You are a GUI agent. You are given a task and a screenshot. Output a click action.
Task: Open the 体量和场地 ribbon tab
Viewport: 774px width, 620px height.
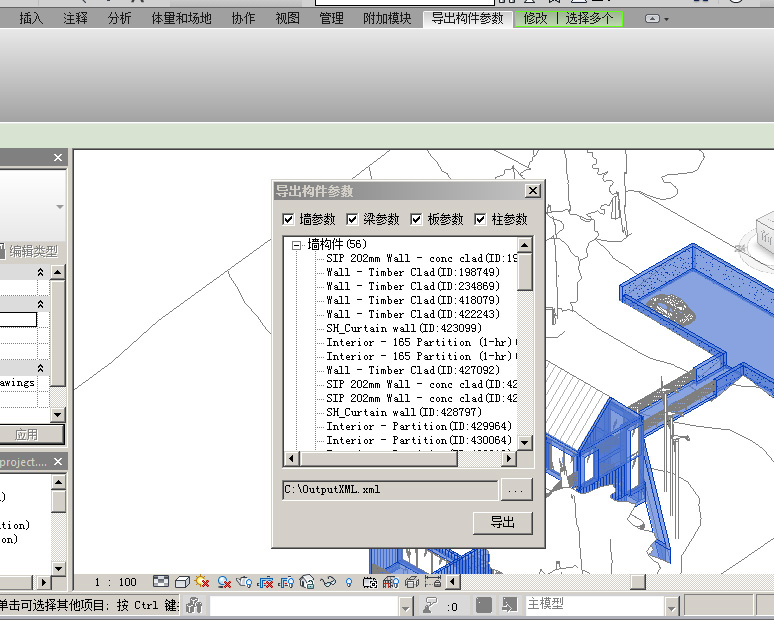tap(181, 18)
